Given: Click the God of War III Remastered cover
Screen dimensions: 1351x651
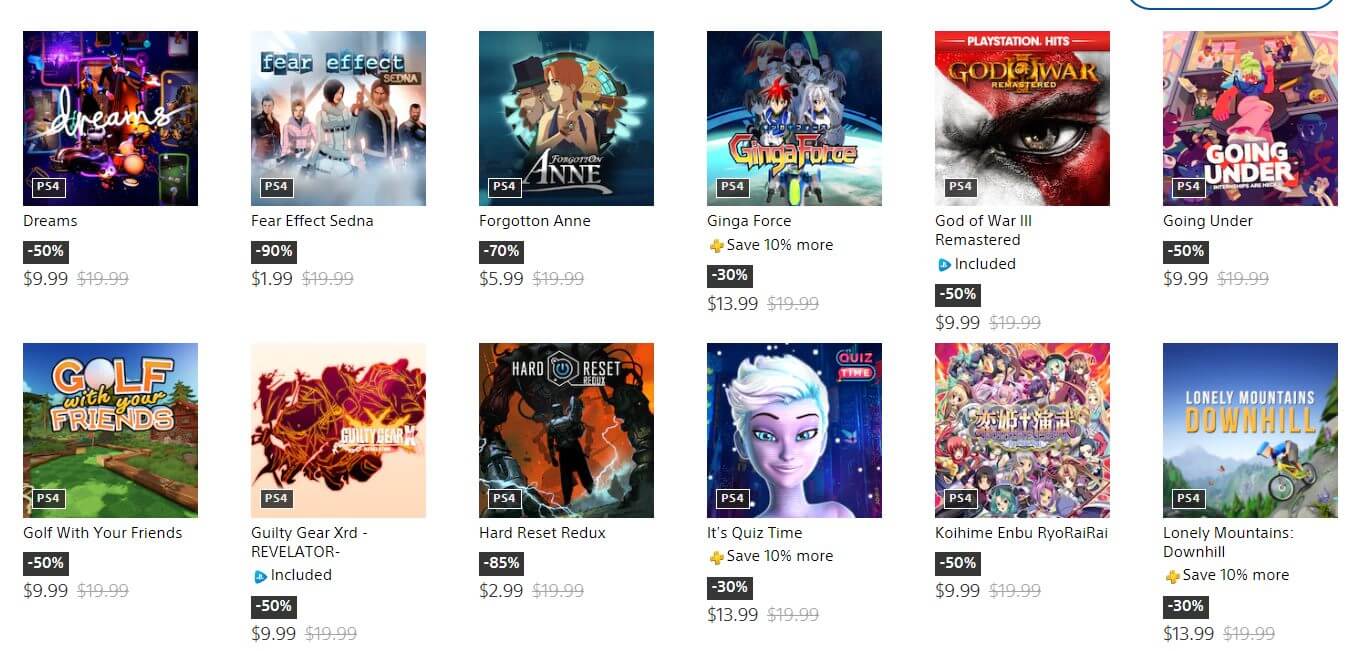Looking at the screenshot, I should tap(1022, 118).
